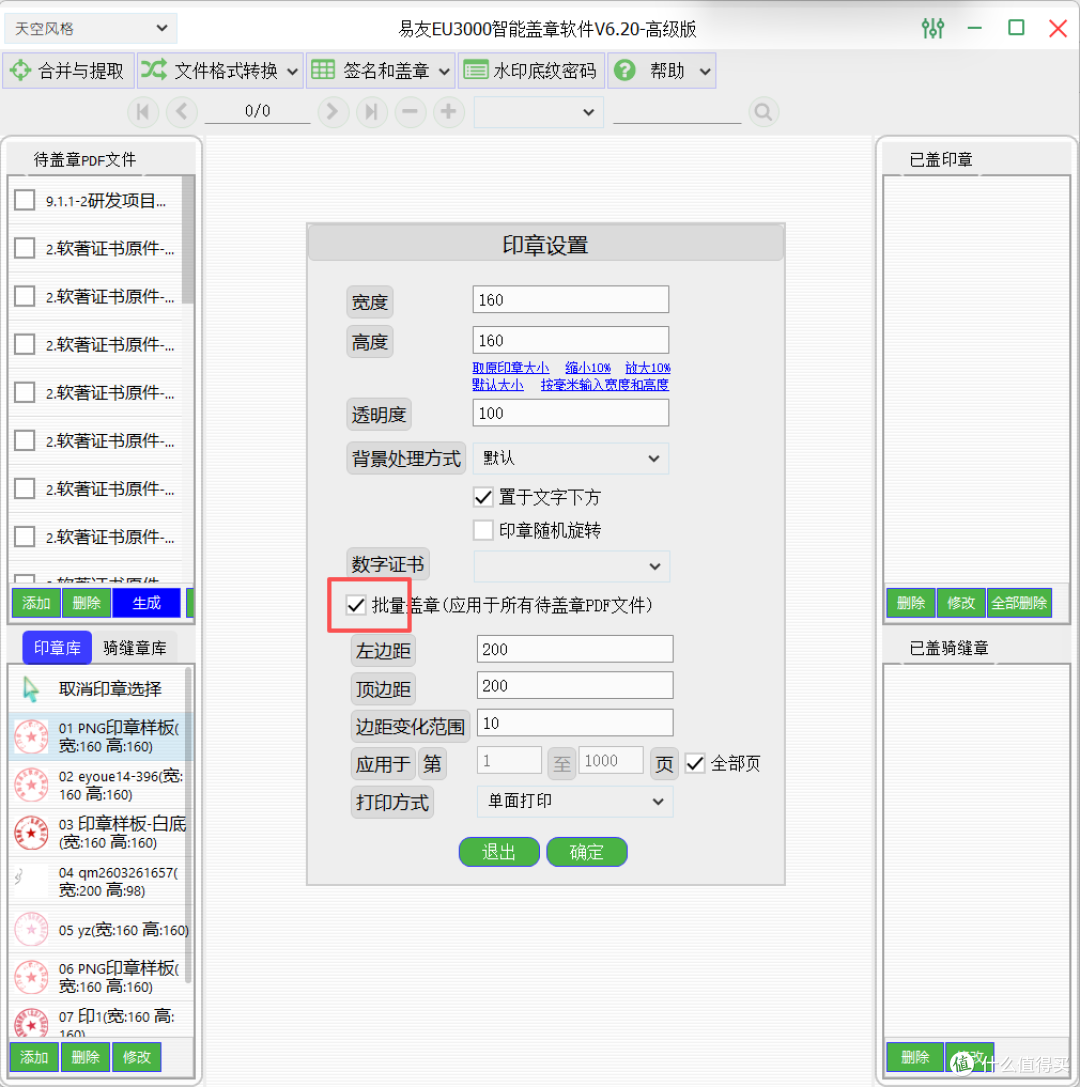Select stamp thumbnail 05 yz
The image size is (1080, 1087).
31,930
